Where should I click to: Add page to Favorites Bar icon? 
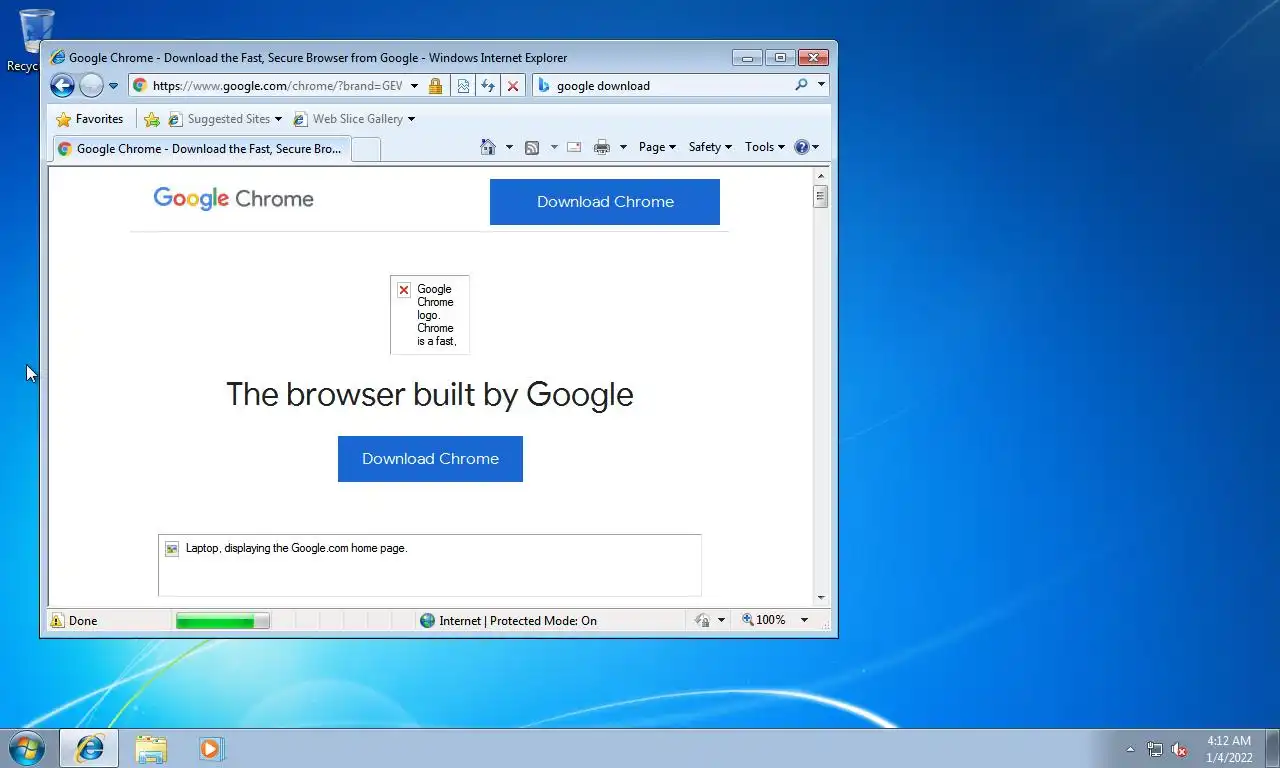[x=152, y=119]
